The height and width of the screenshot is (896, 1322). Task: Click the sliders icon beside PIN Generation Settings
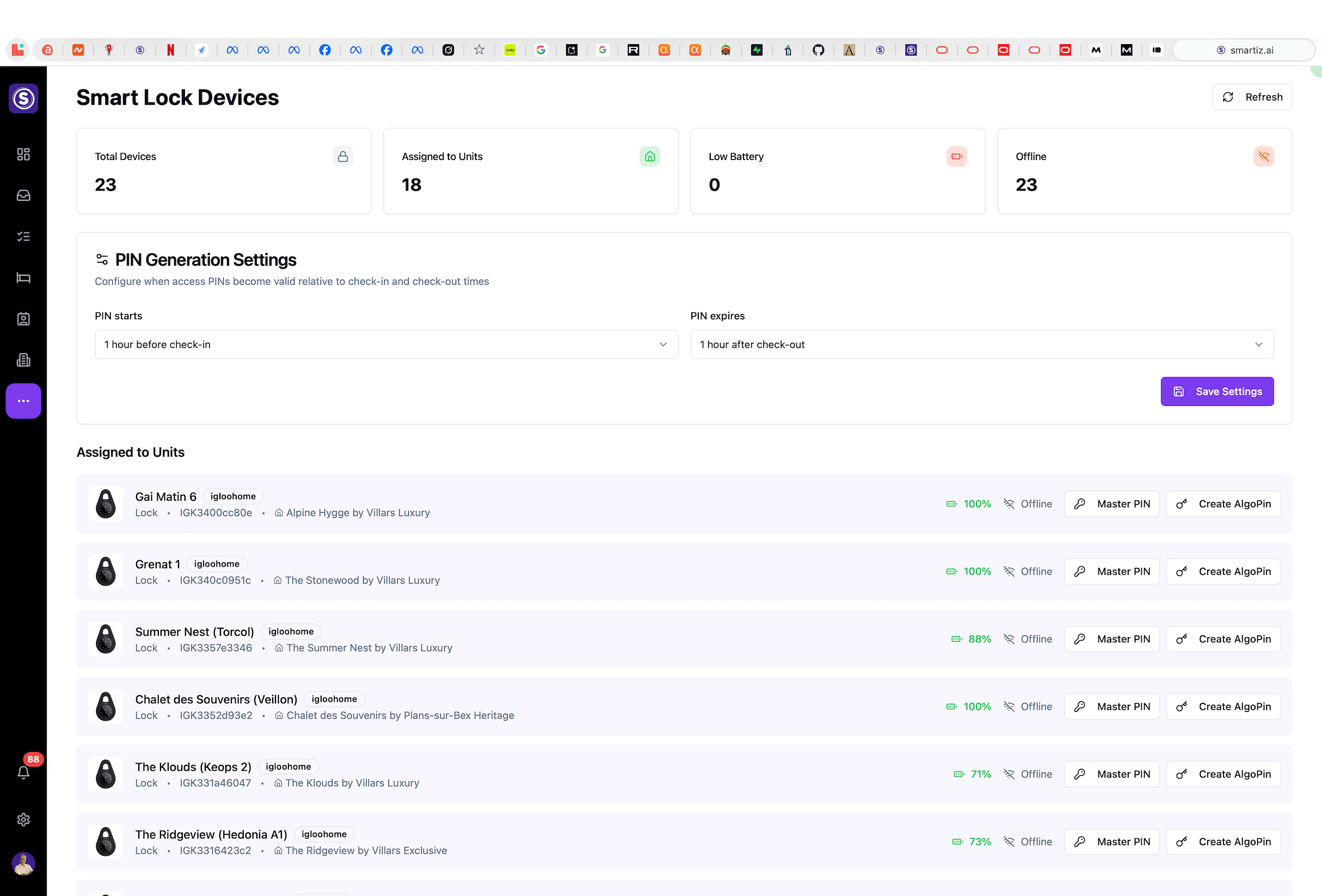[102, 260]
